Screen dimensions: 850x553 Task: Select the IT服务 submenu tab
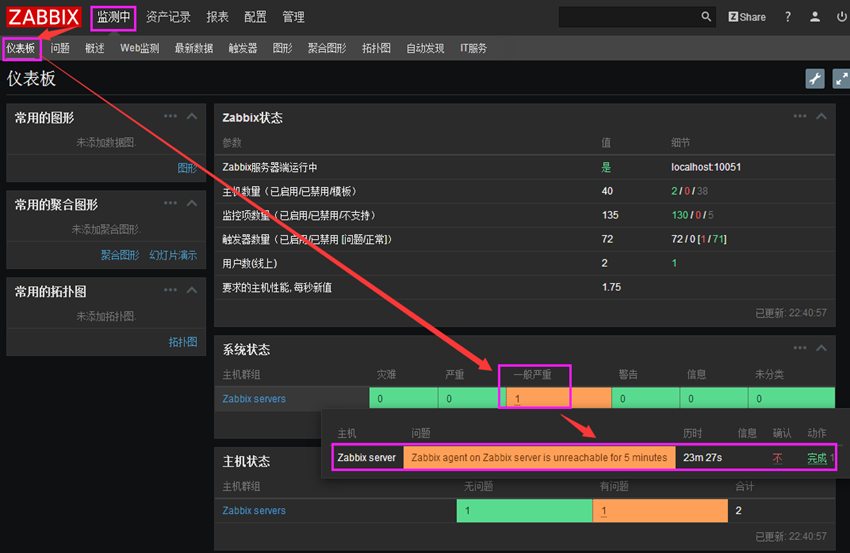click(x=473, y=48)
